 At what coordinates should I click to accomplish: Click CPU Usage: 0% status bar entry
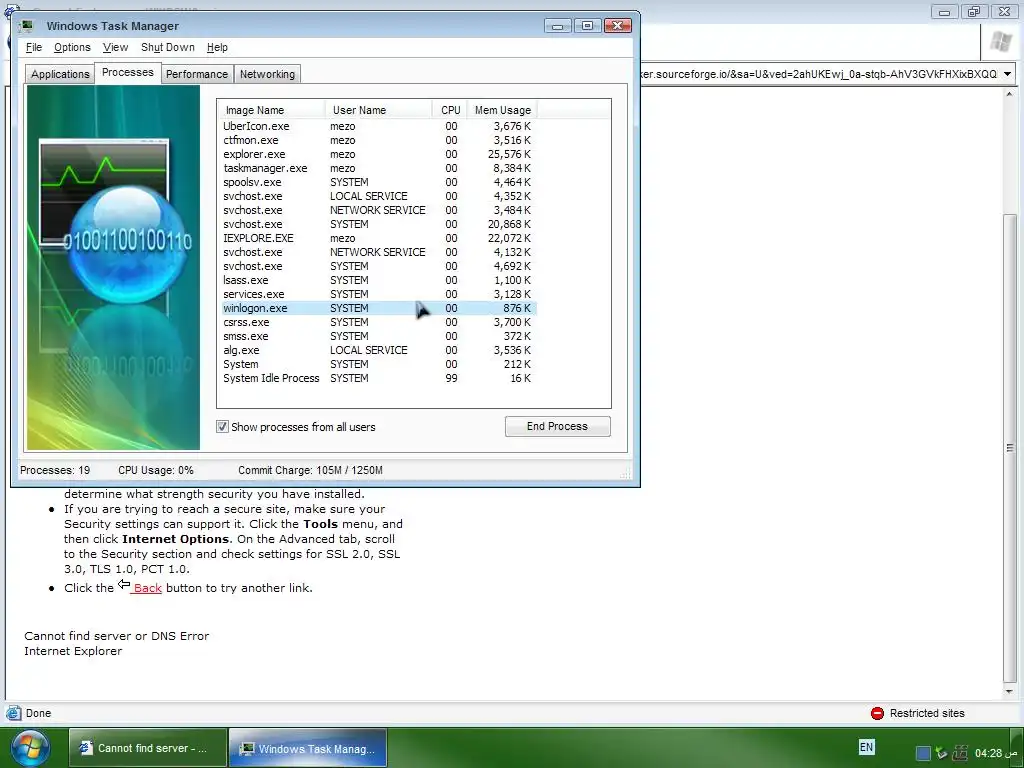155,470
